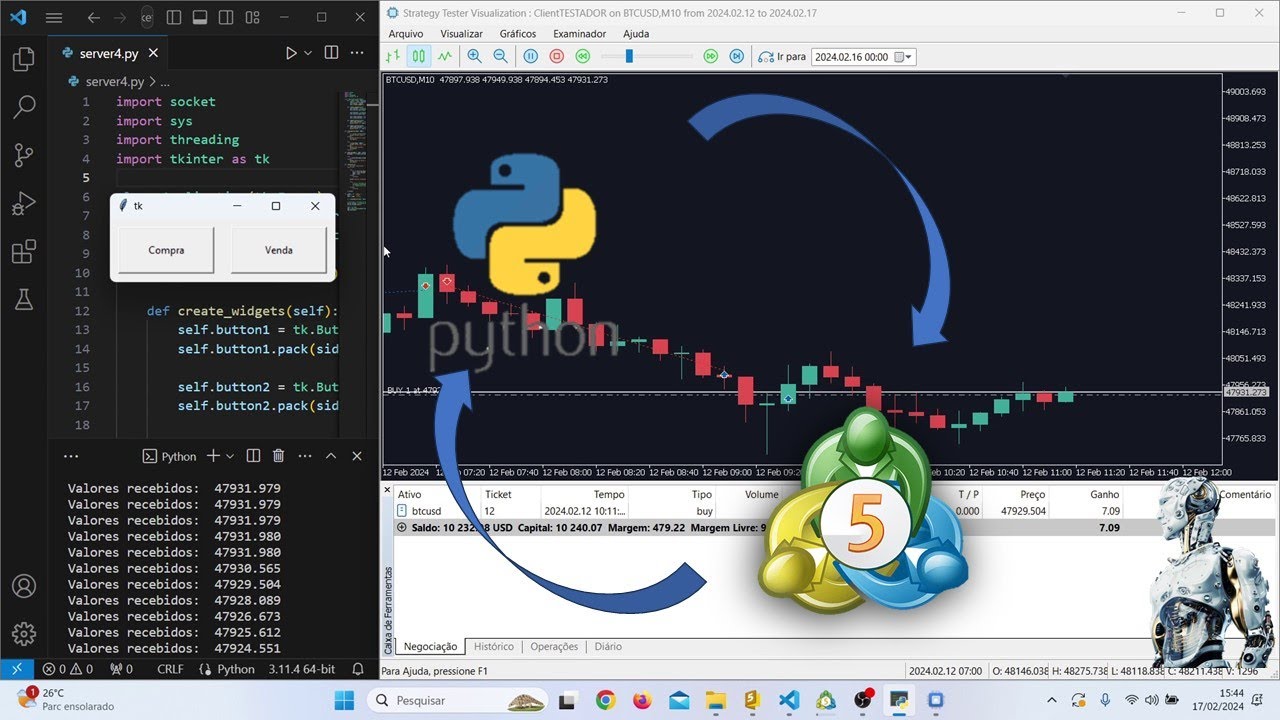Open the editor More Actions ellipsis
The height and width of the screenshot is (720, 1280).
coord(357,53)
